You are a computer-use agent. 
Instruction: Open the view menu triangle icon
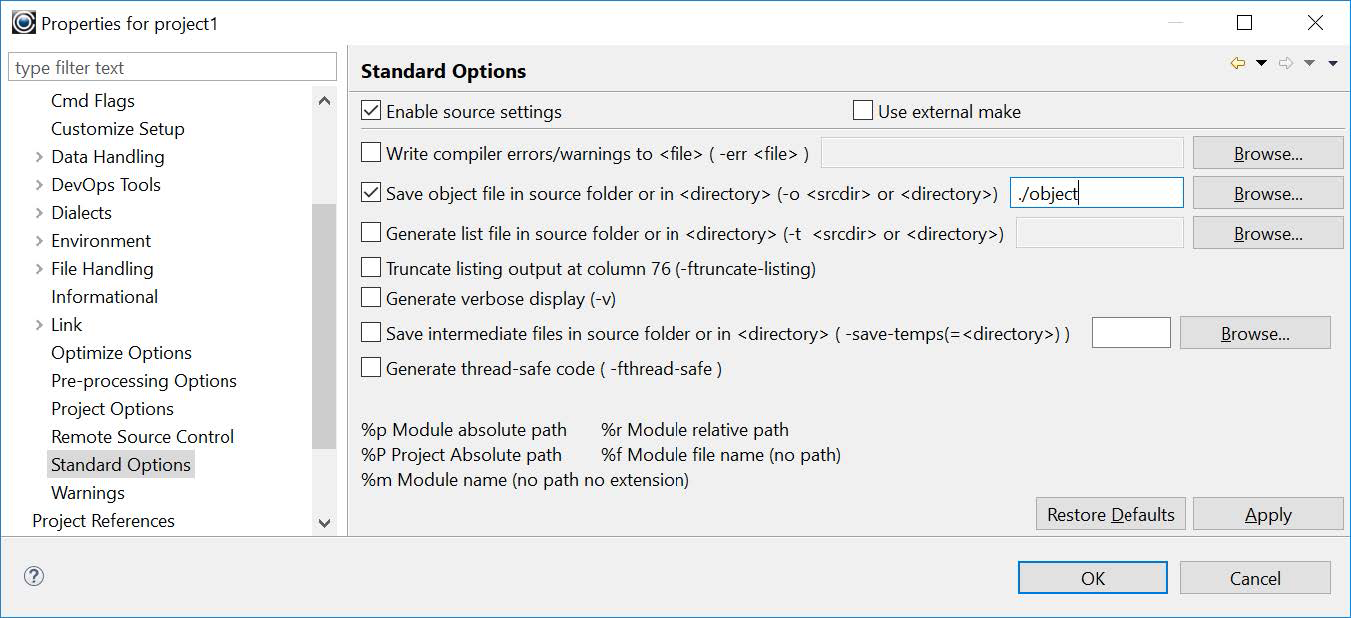1333,64
